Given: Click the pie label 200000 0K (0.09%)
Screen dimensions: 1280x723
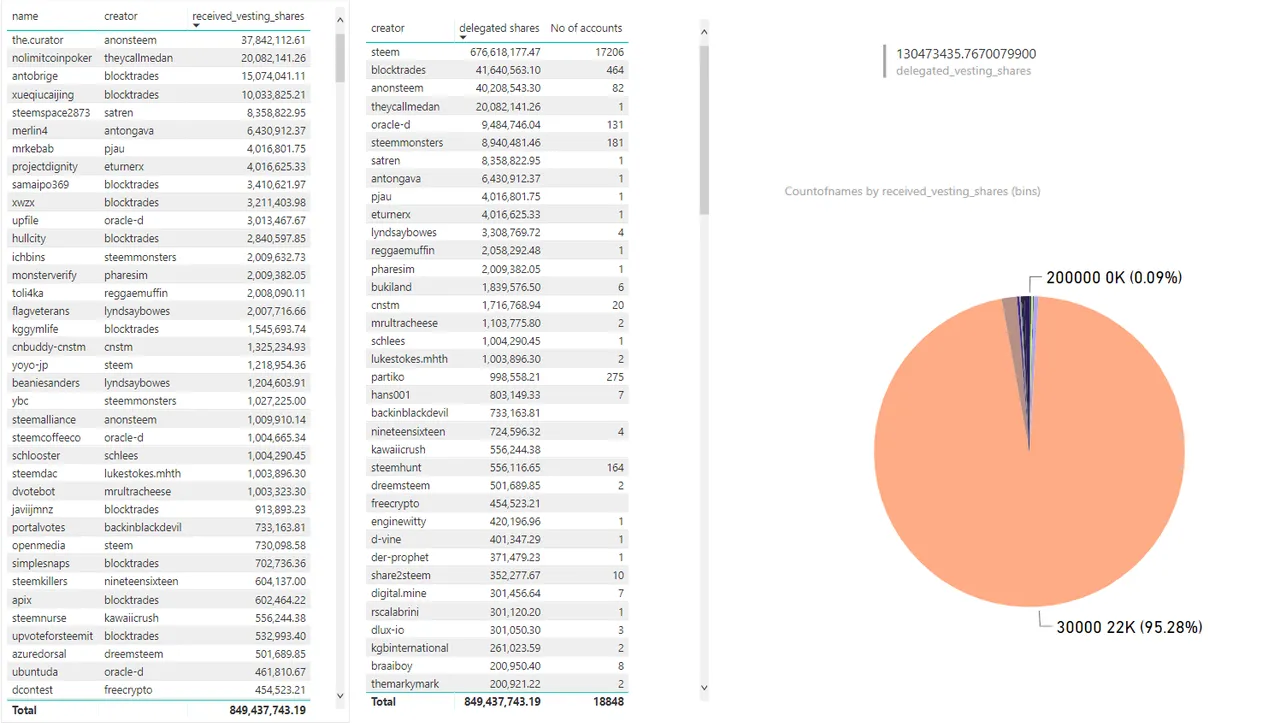Looking at the screenshot, I should point(1113,277).
